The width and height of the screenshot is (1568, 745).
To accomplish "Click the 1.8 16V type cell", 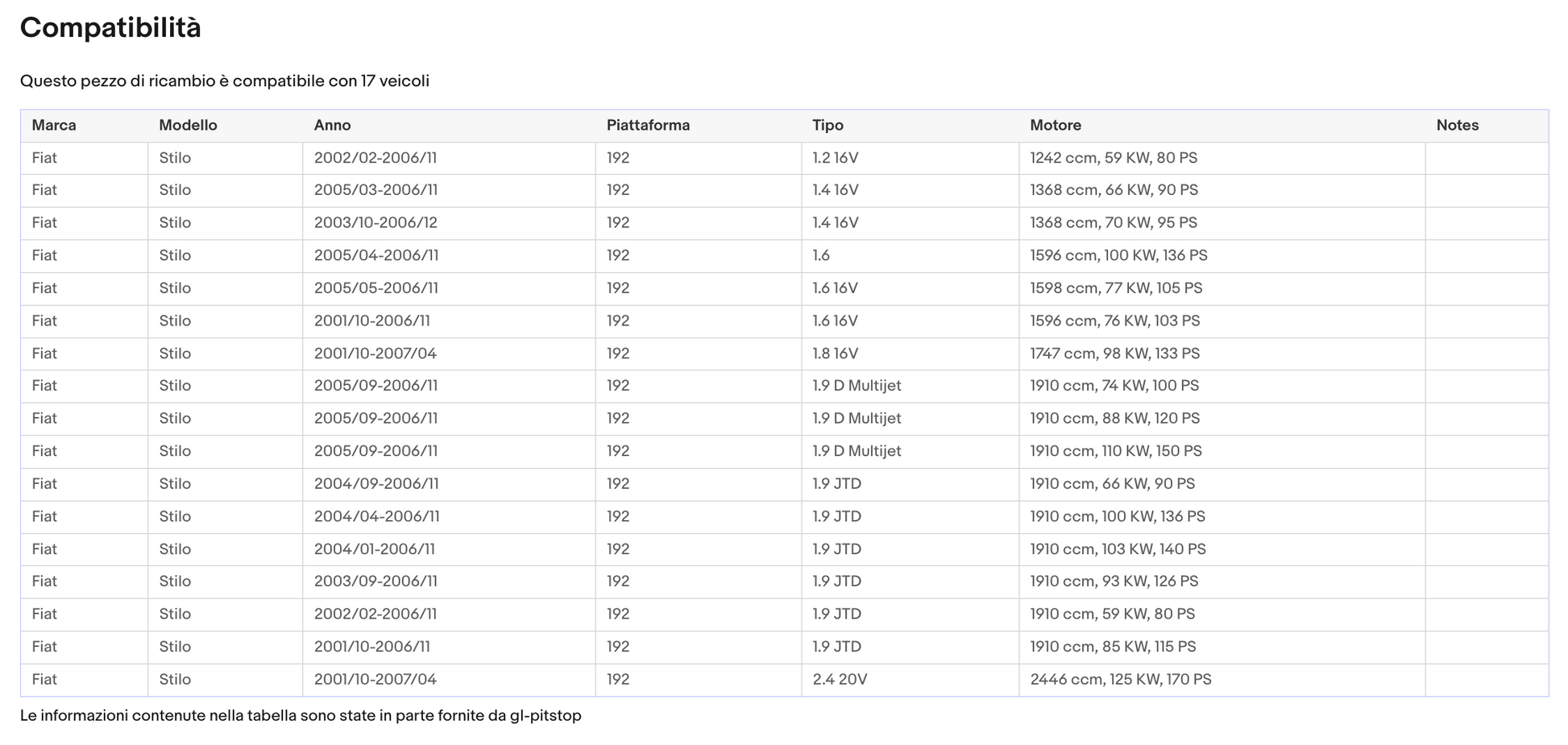I will (835, 354).
